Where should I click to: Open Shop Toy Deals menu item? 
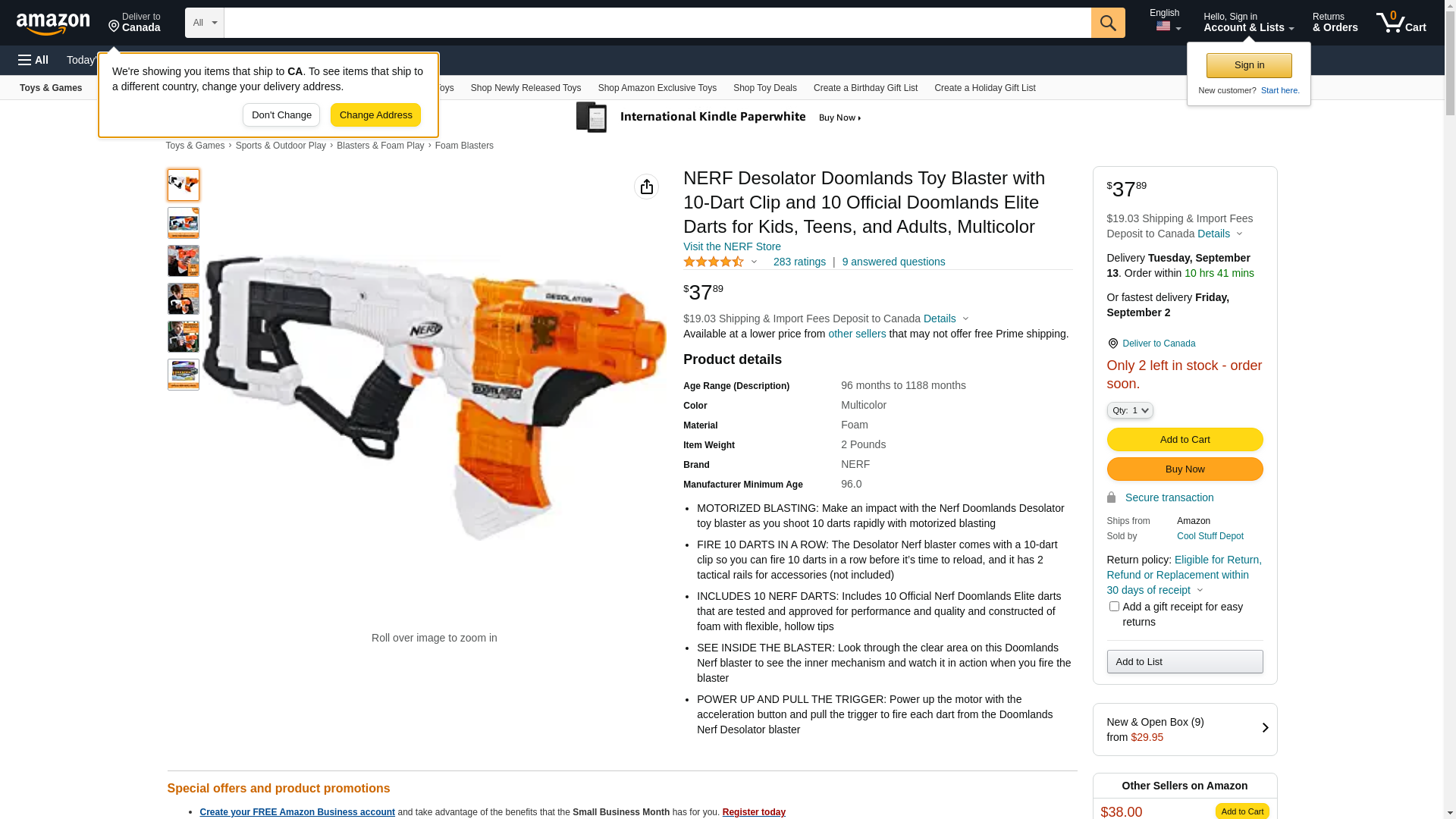764,88
